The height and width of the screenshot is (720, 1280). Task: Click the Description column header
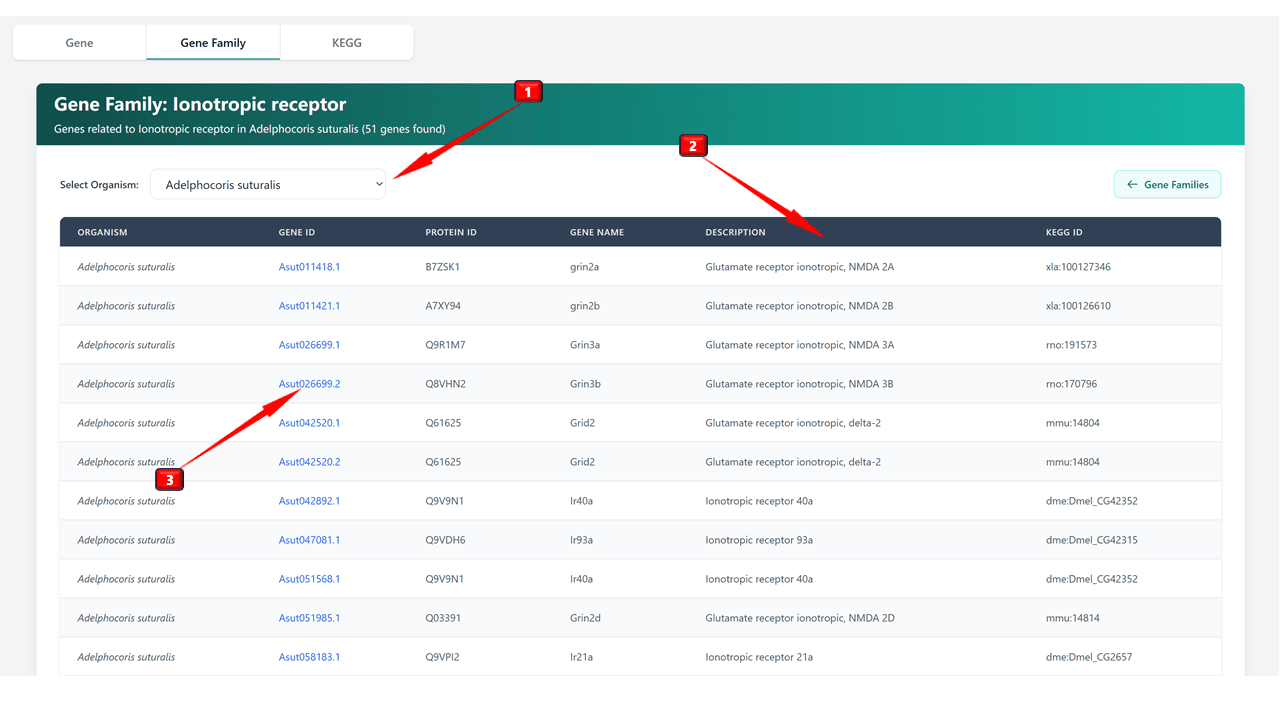click(x=735, y=232)
